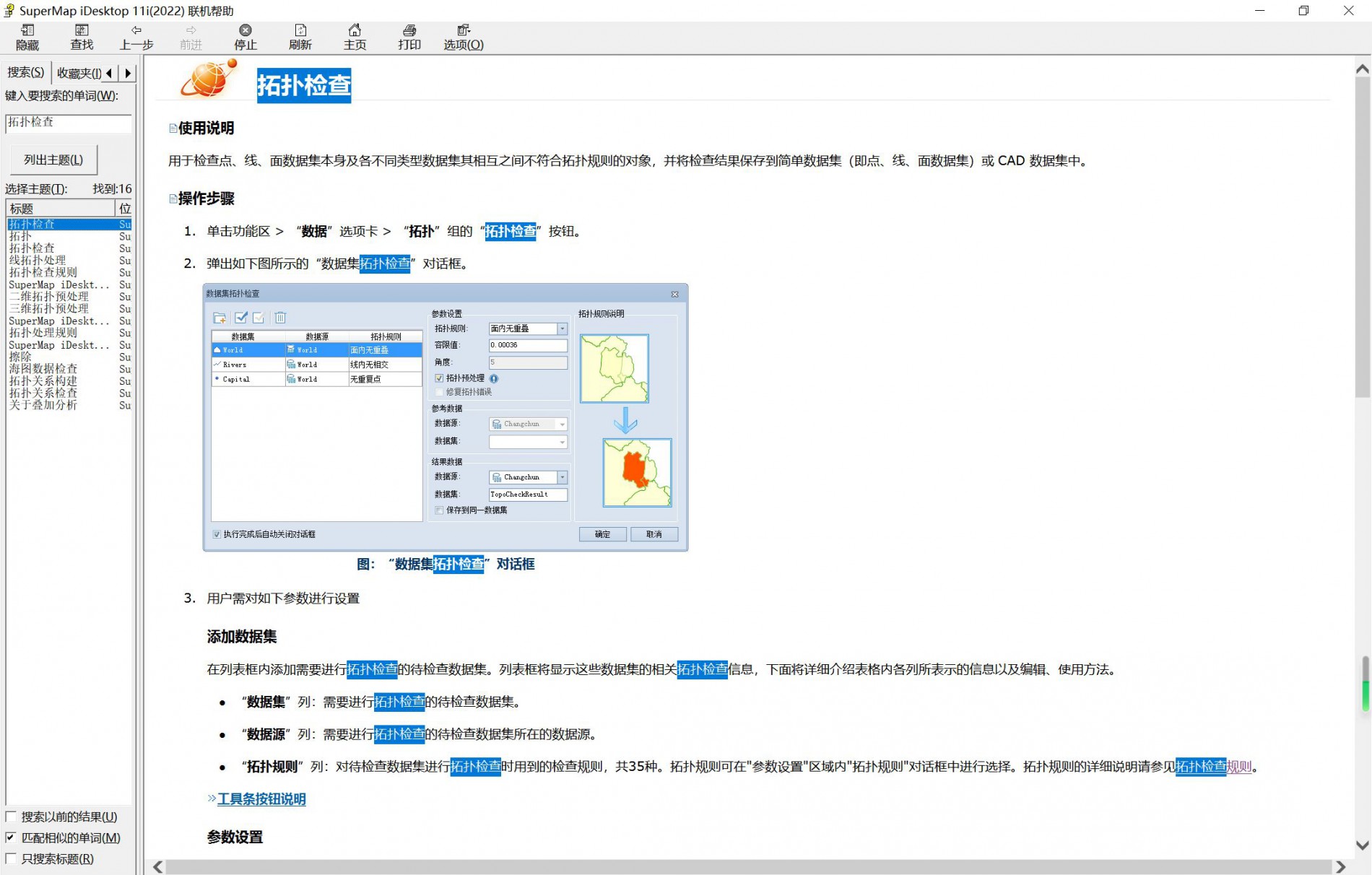Select the Capital row in dialog table

[x=316, y=379]
